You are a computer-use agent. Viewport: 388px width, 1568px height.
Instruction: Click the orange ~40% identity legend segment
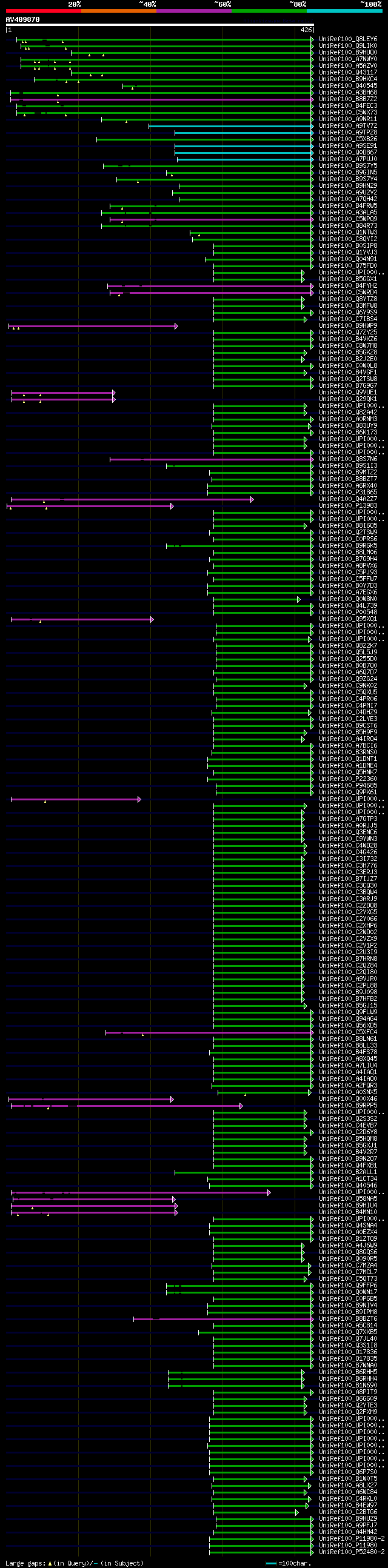click(119, 11)
